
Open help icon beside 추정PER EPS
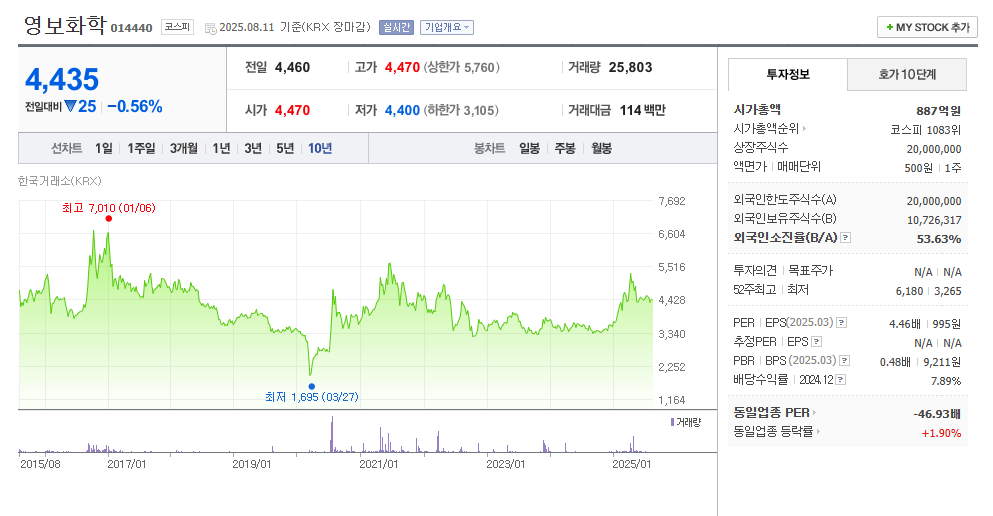coord(816,342)
